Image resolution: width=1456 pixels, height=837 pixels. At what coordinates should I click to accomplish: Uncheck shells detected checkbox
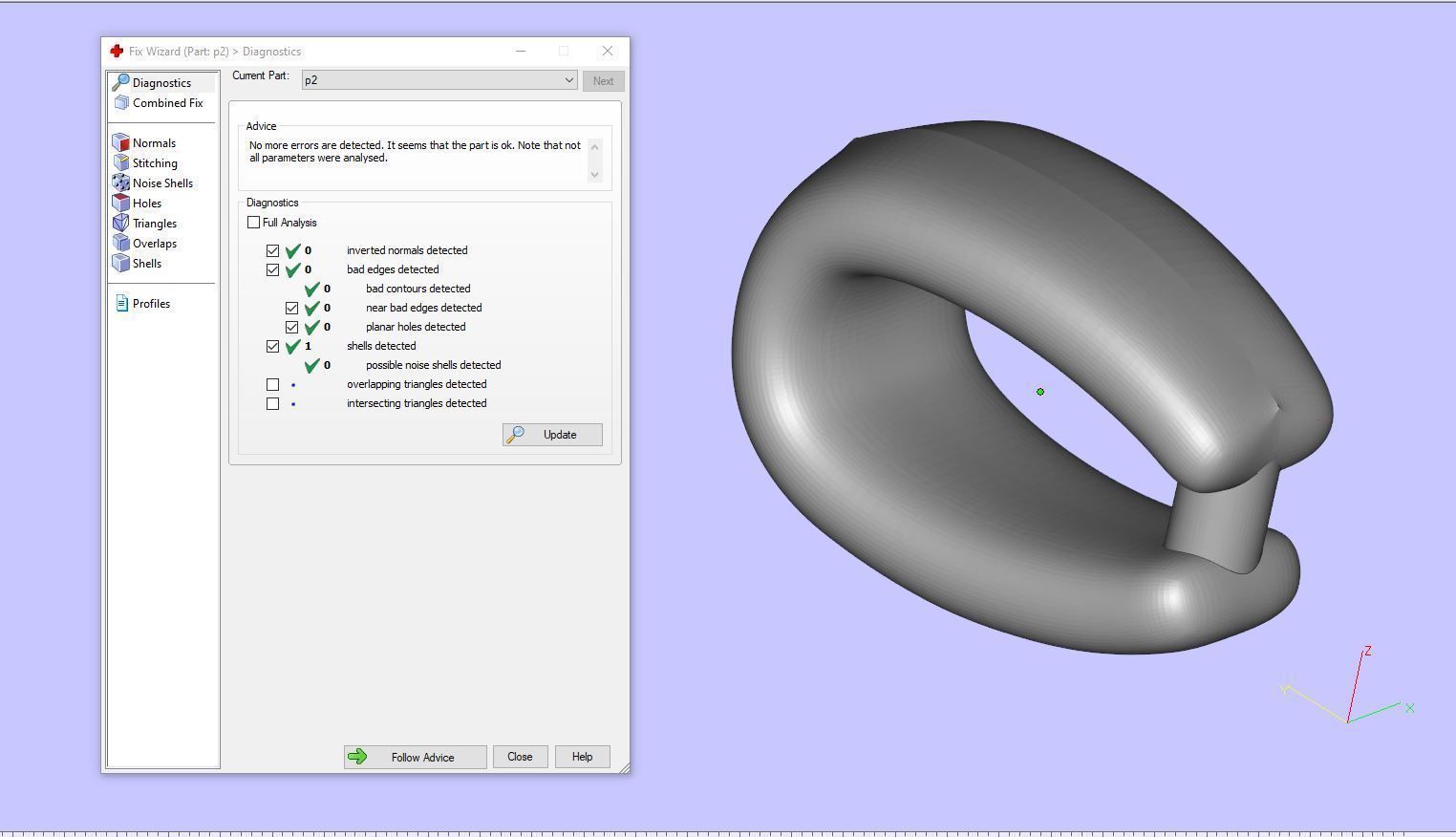[273, 346]
